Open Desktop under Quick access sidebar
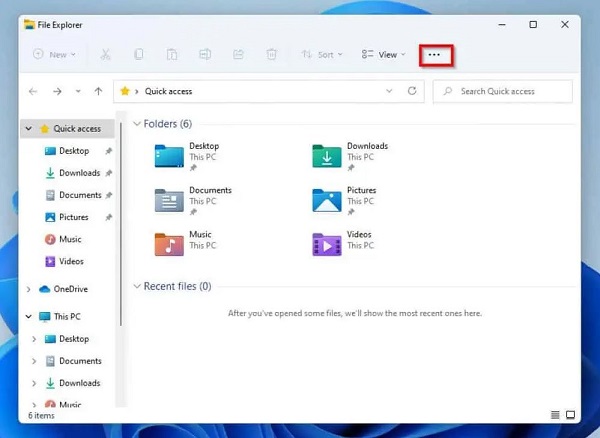600x438 pixels. [74, 151]
